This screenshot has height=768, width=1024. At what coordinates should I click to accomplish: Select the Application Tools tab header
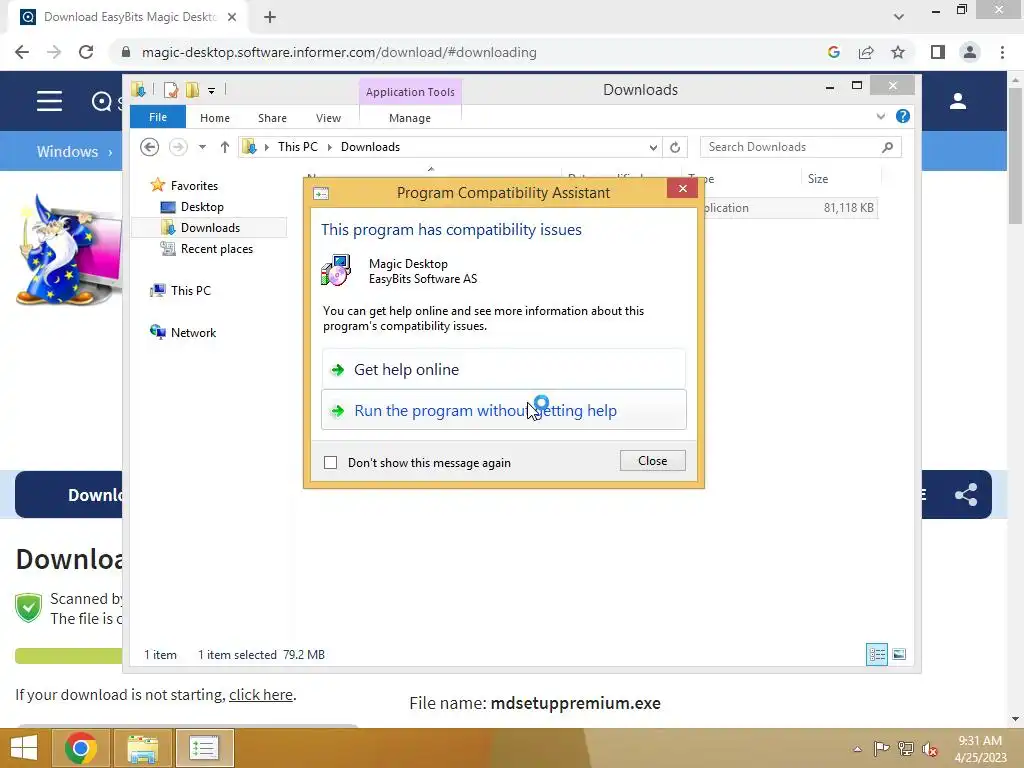410,92
